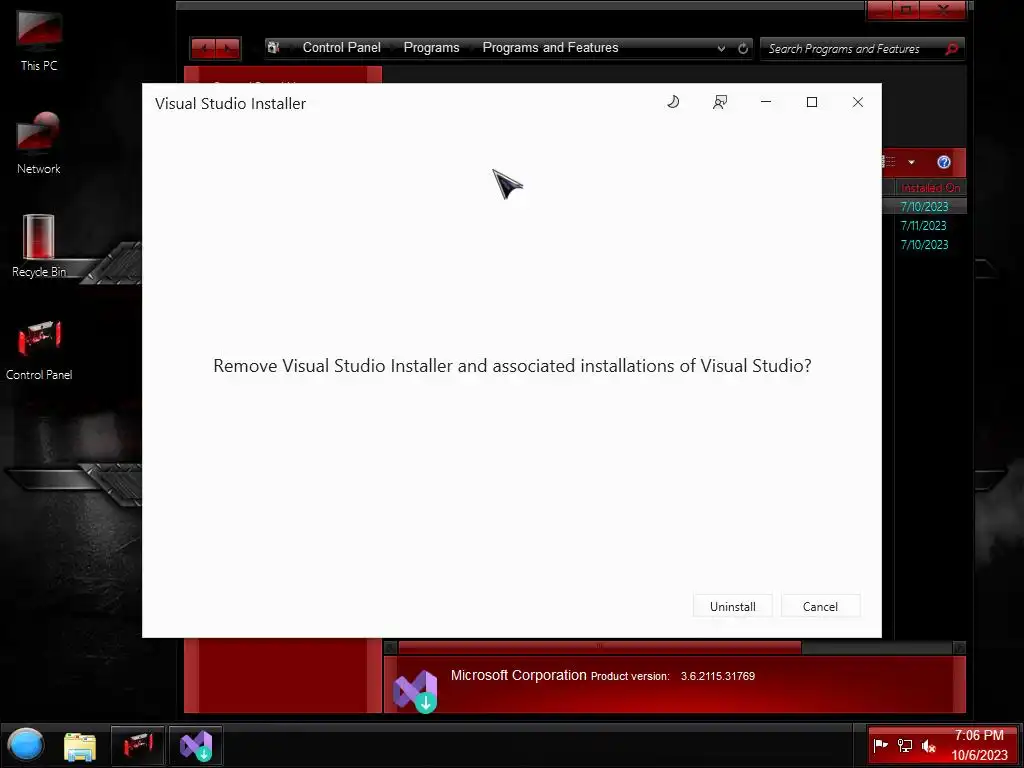Open network tray icon
This screenshot has width=1024, height=768.
[904, 745]
